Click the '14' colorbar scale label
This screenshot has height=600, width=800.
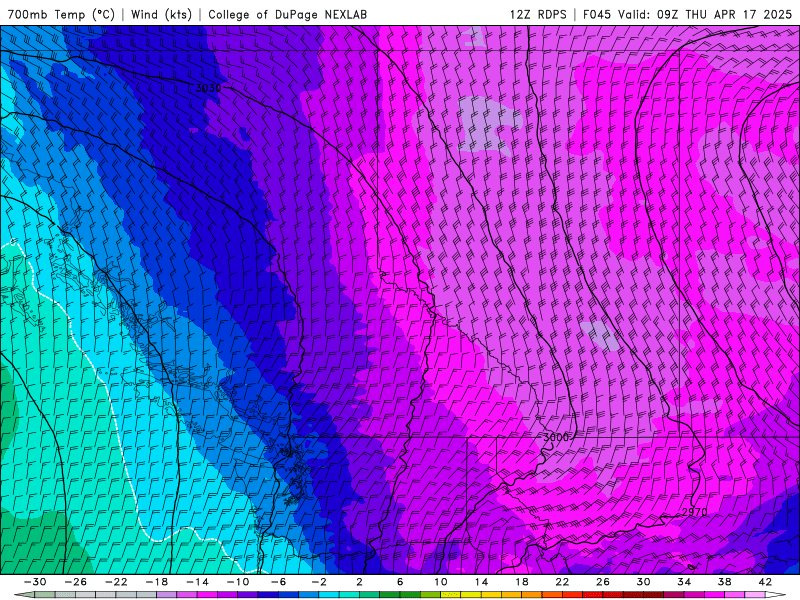click(x=481, y=582)
